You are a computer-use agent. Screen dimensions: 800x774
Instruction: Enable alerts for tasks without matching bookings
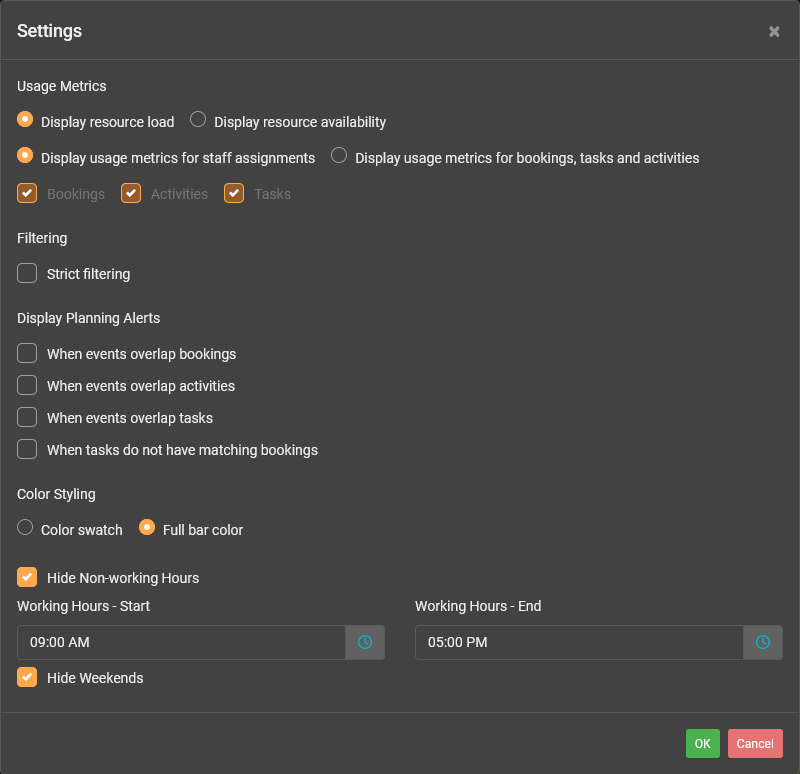click(x=27, y=449)
